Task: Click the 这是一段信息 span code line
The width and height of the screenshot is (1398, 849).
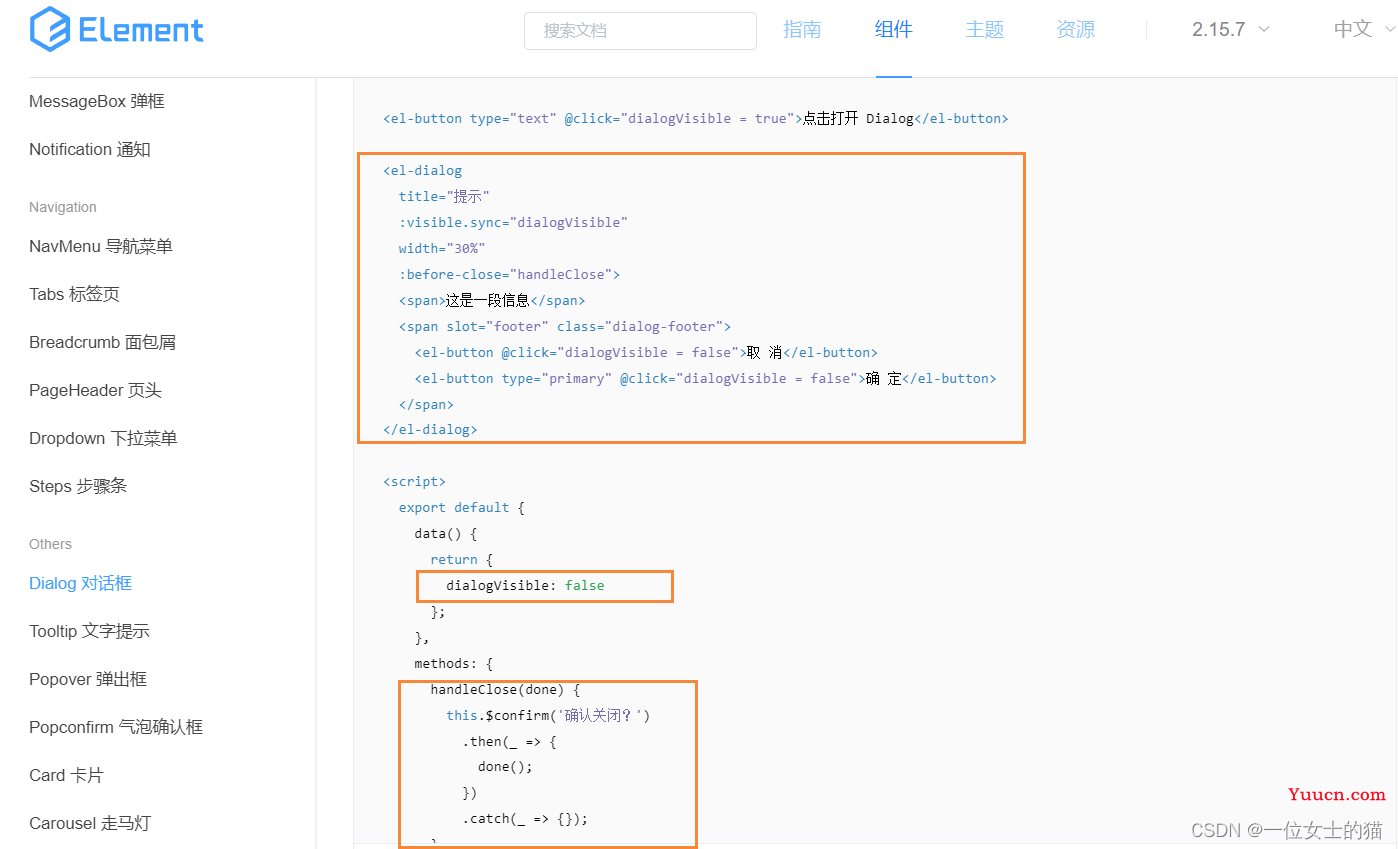Action: click(492, 300)
